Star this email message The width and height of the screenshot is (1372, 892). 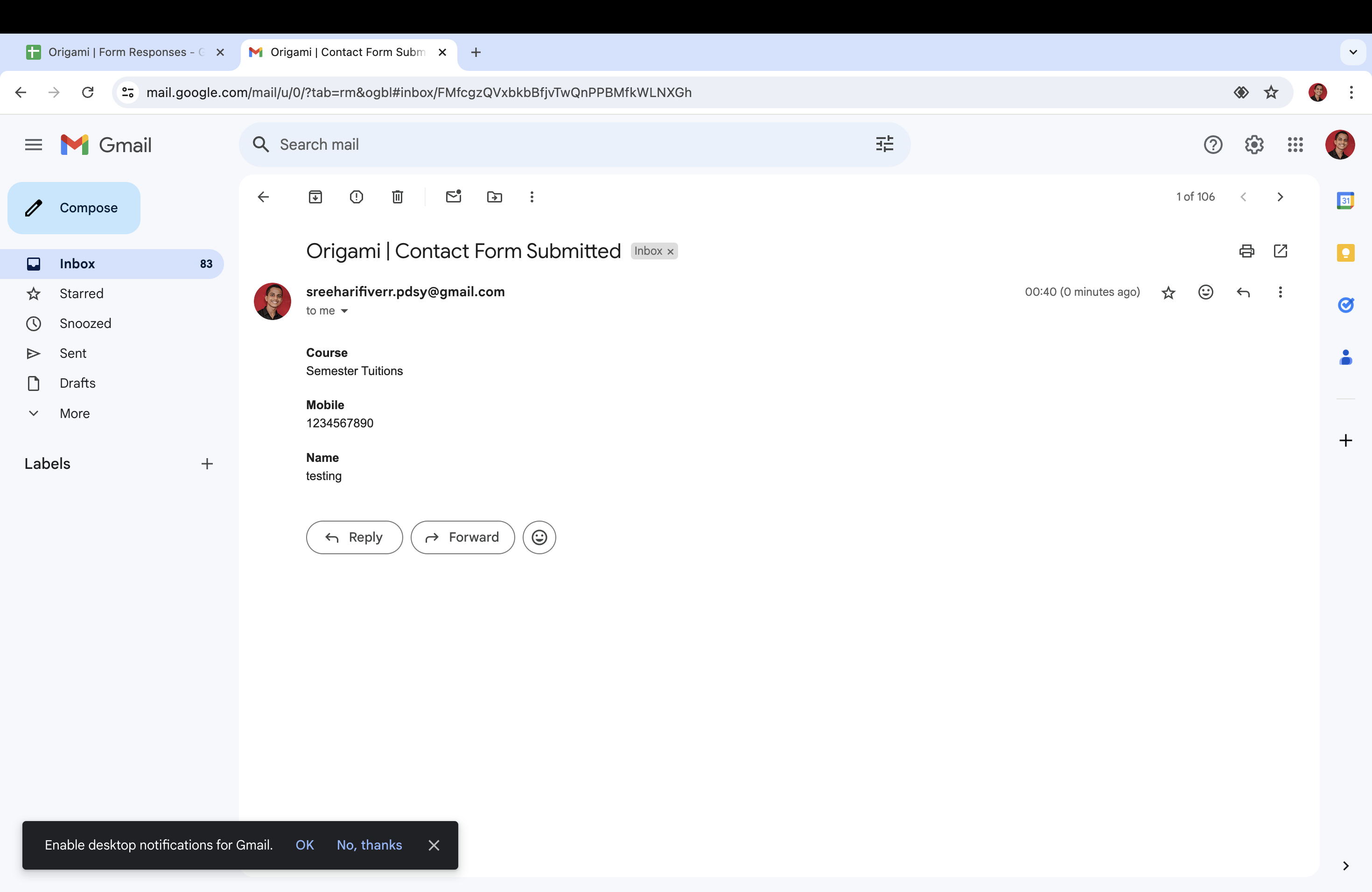tap(1168, 293)
